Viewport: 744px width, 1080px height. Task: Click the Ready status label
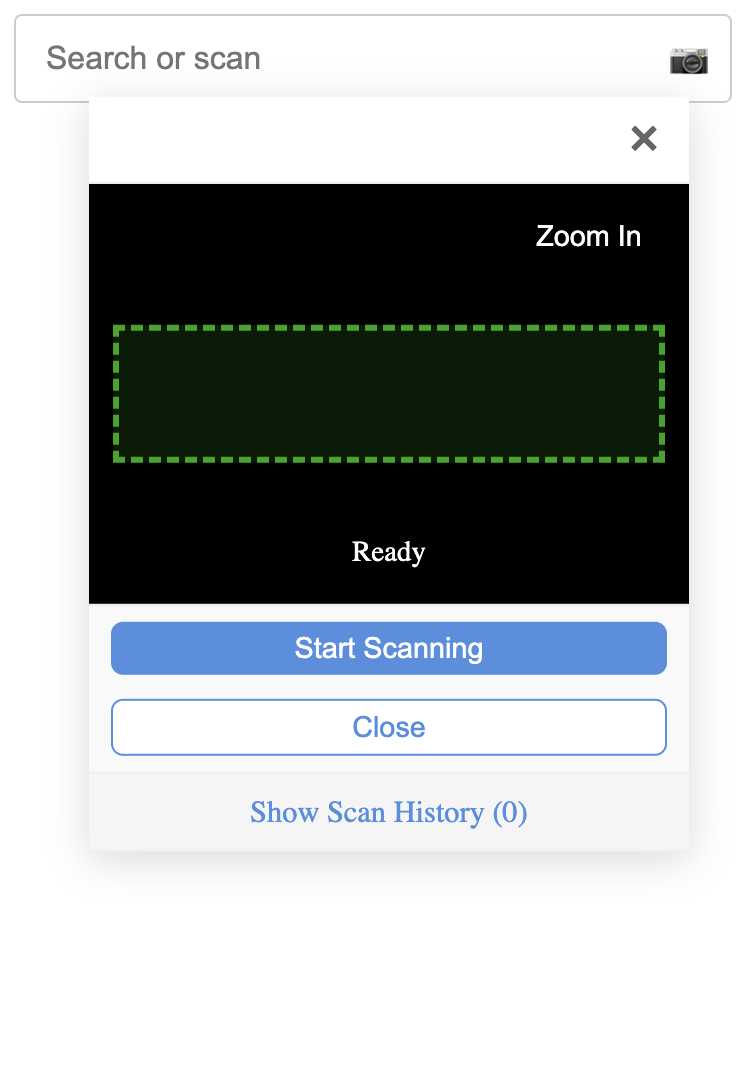[388, 551]
